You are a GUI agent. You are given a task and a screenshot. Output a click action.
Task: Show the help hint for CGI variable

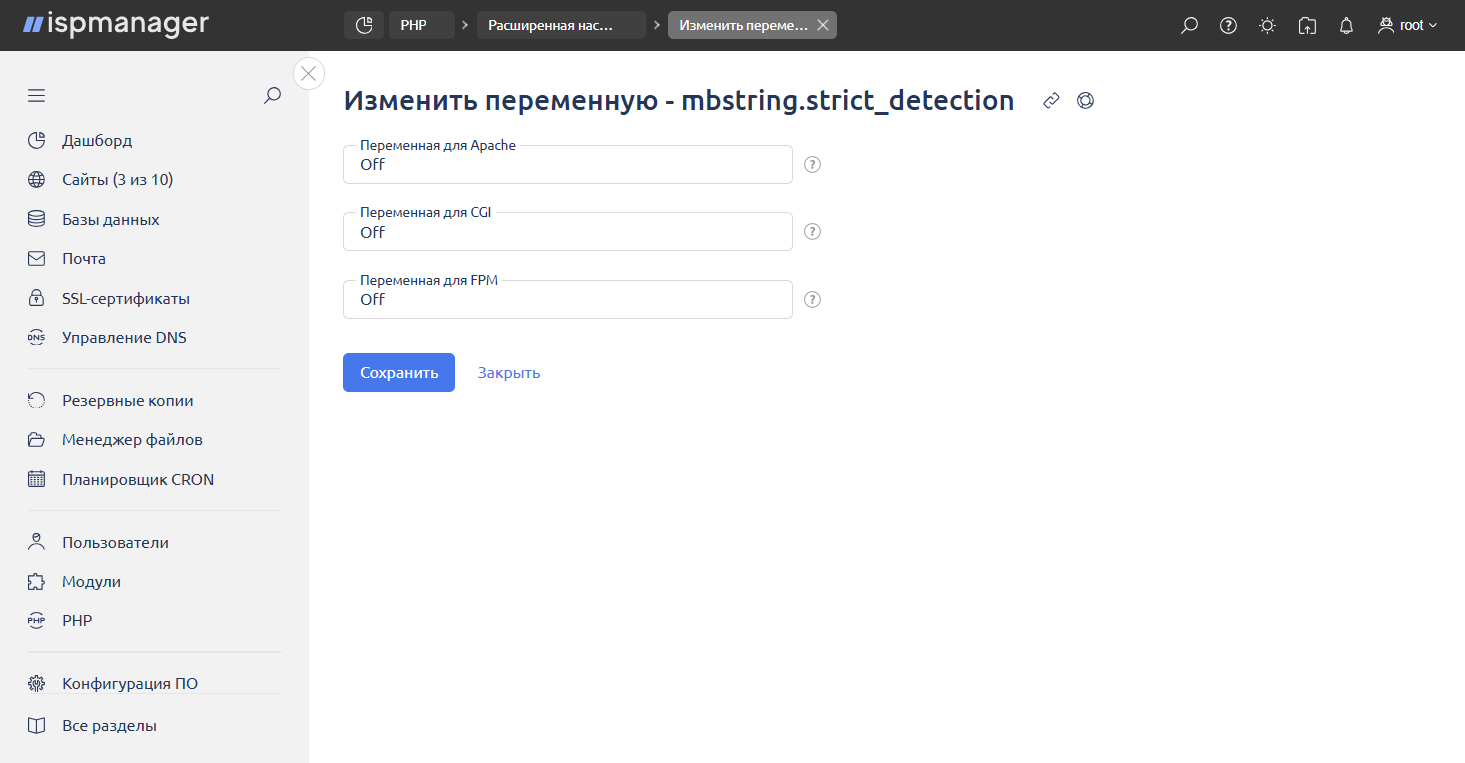(x=813, y=232)
